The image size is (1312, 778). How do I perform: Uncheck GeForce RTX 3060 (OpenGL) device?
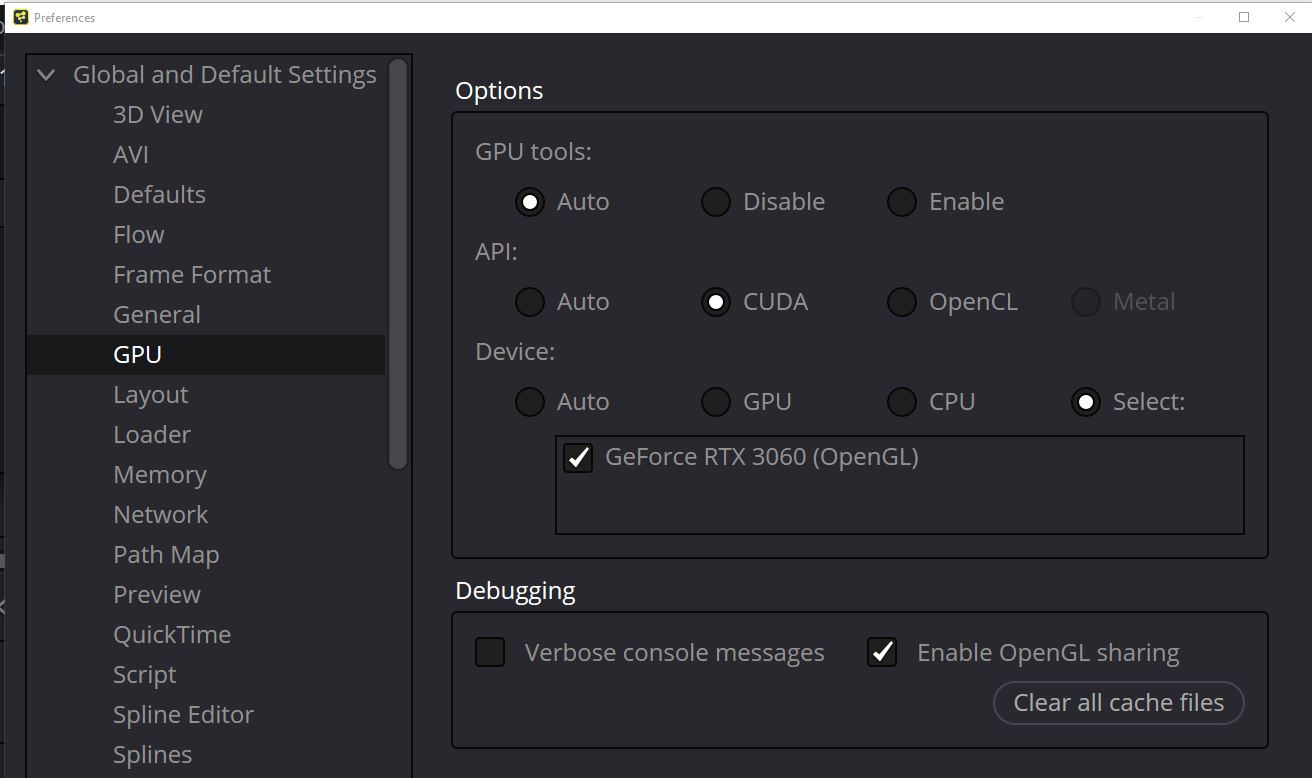[x=578, y=458]
